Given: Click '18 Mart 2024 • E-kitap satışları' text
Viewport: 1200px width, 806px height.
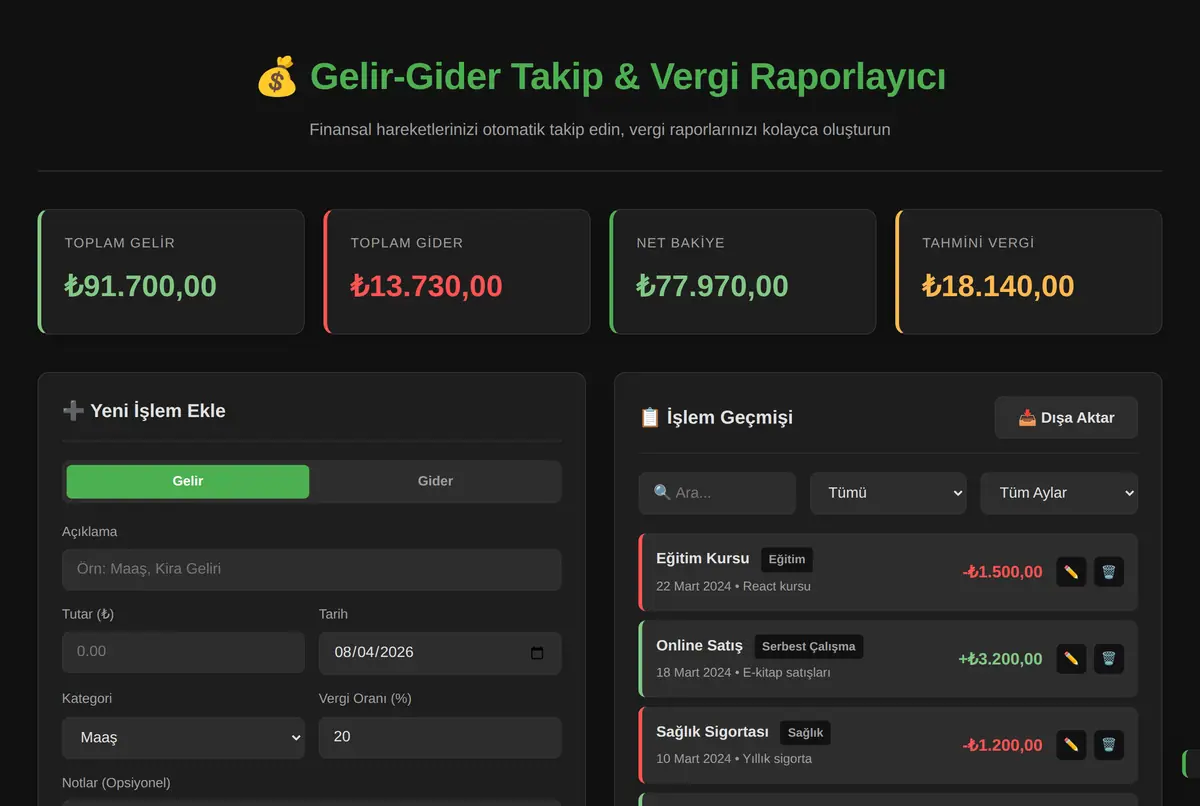Looking at the screenshot, I should tap(743, 672).
